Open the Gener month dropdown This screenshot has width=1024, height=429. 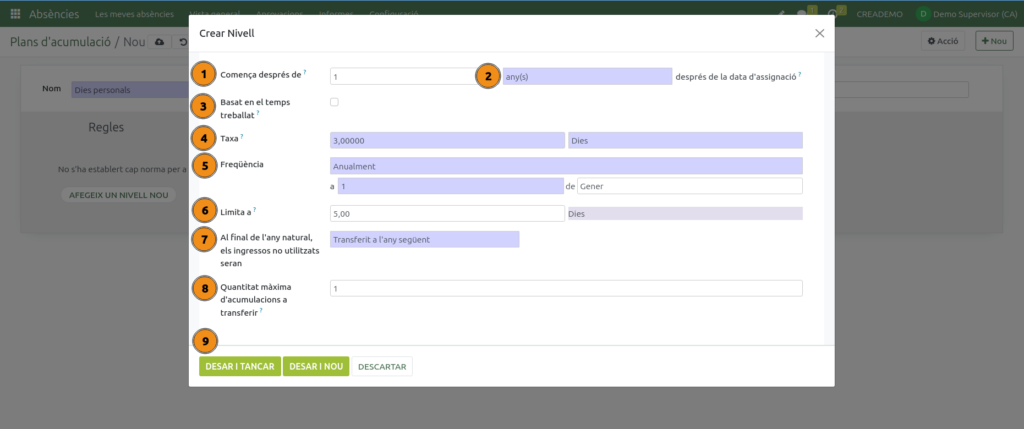pyautogui.click(x=689, y=186)
